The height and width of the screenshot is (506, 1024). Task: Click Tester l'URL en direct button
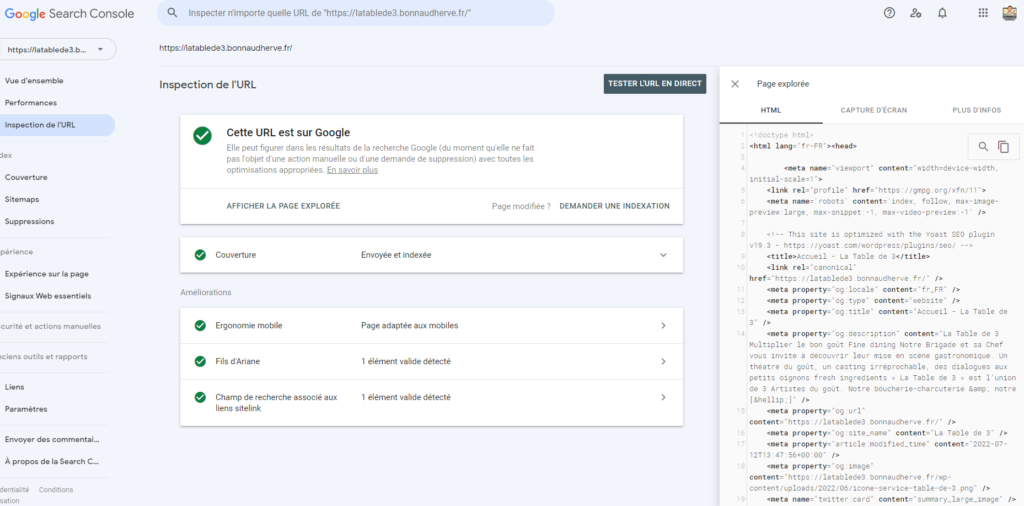[x=654, y=84]
